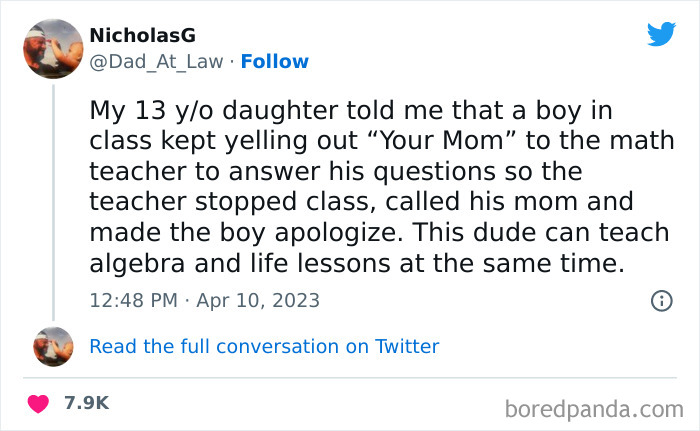Screen dimensions: 700x431
Task: Click the Twitter bird logo
Action: click(661, 35)
